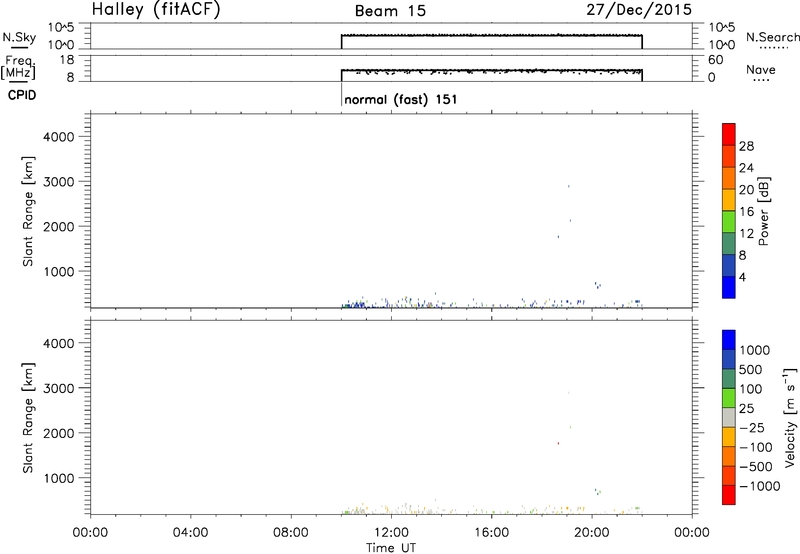Click the '4000' tick of the power panel

(59, 137)
